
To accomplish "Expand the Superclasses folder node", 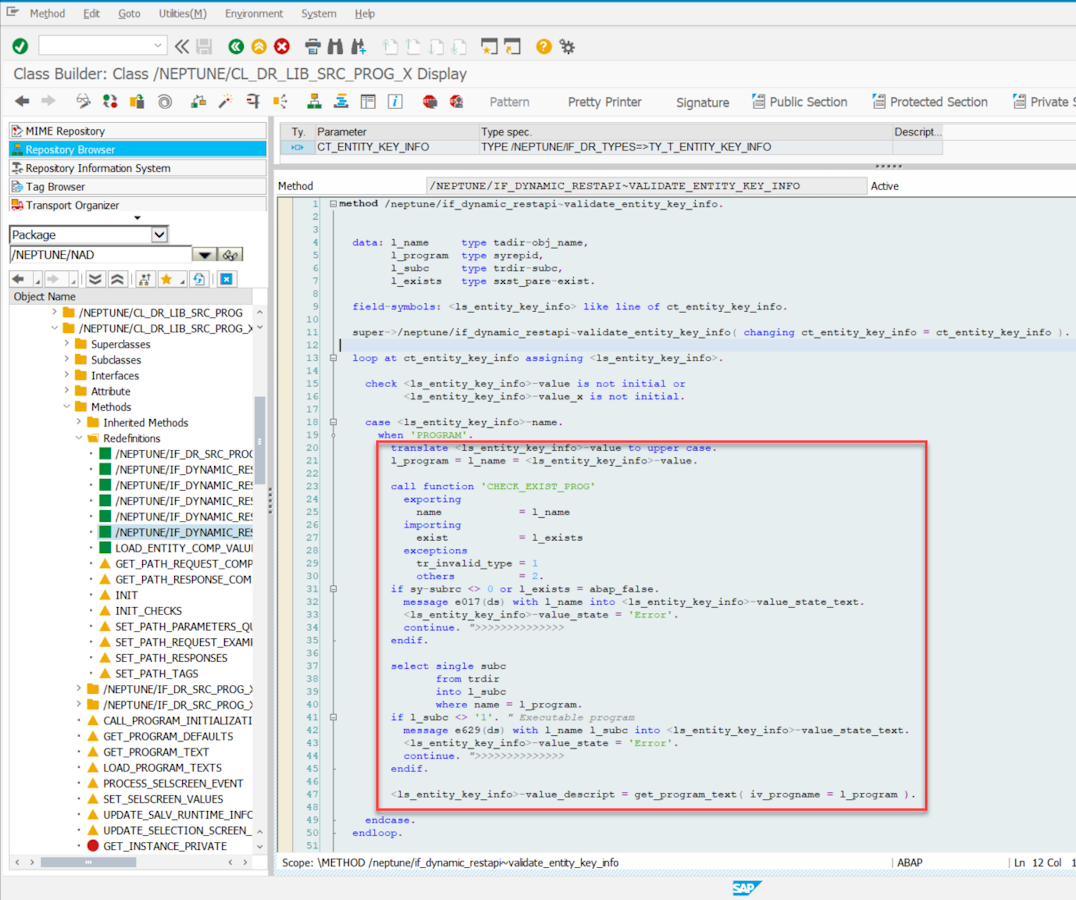I will click(68, 344).
